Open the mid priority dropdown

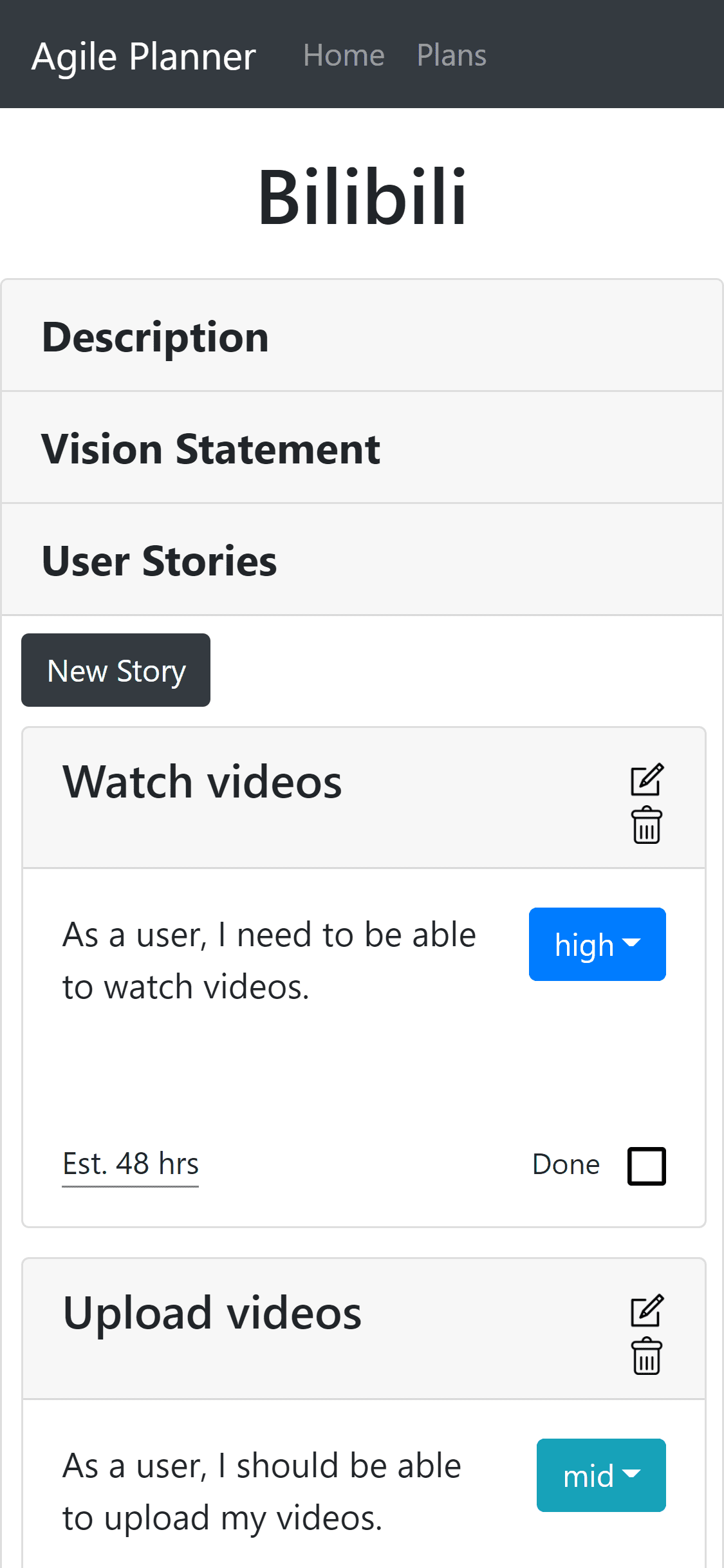[x=600, y=1475]
